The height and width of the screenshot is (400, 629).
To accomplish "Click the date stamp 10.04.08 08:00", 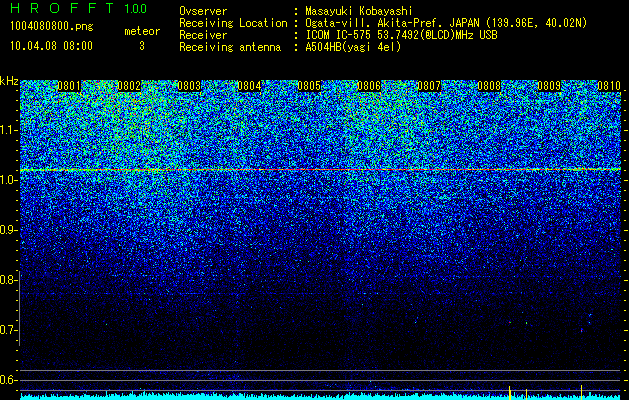I will click(x=51, y=46).
